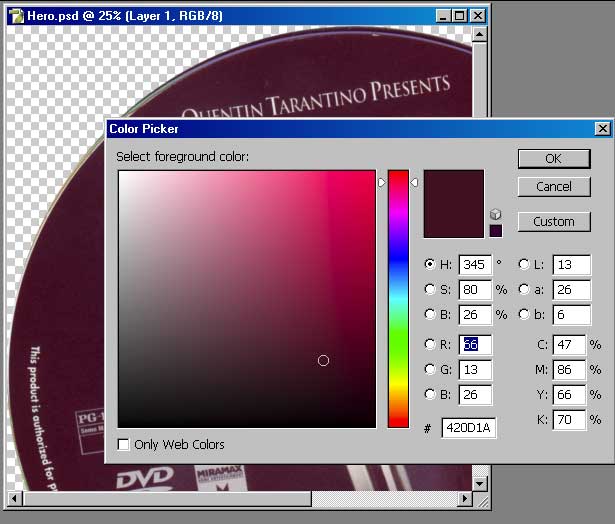Select the H hue radio button
Screen dimensions: 615x524
point(429,264)
